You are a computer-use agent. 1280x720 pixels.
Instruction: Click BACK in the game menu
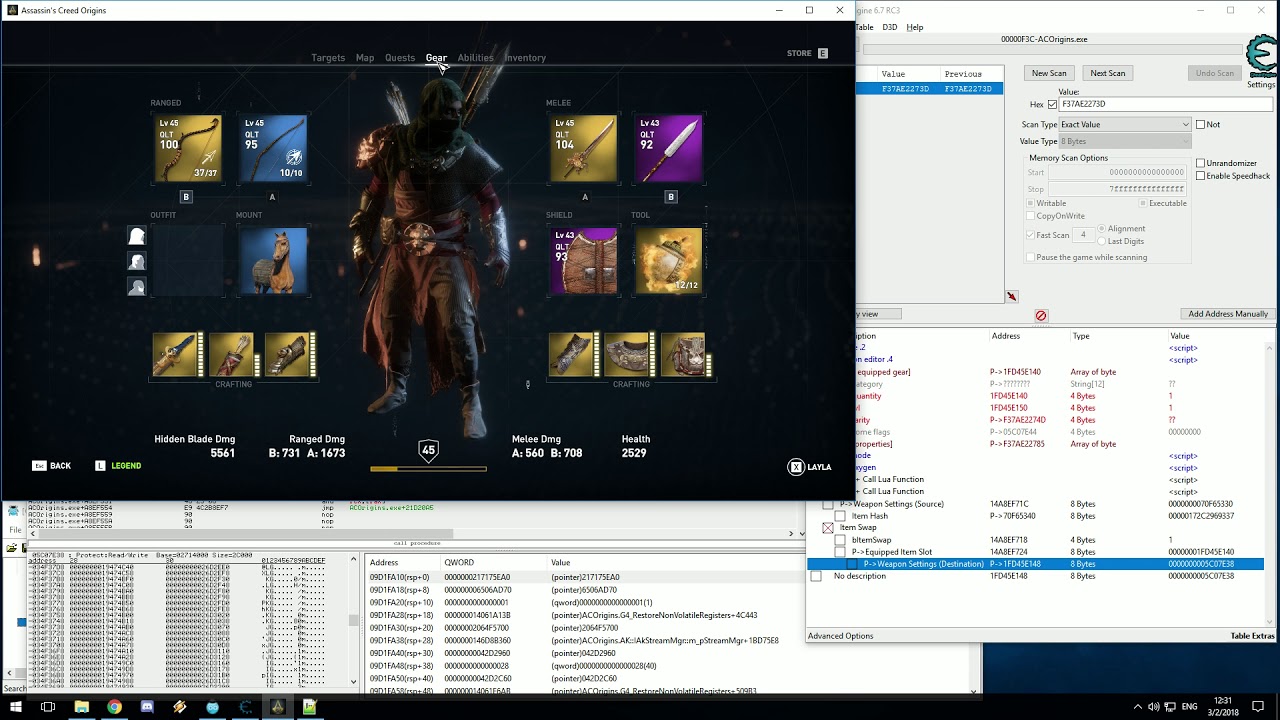[x=52, y=466]
